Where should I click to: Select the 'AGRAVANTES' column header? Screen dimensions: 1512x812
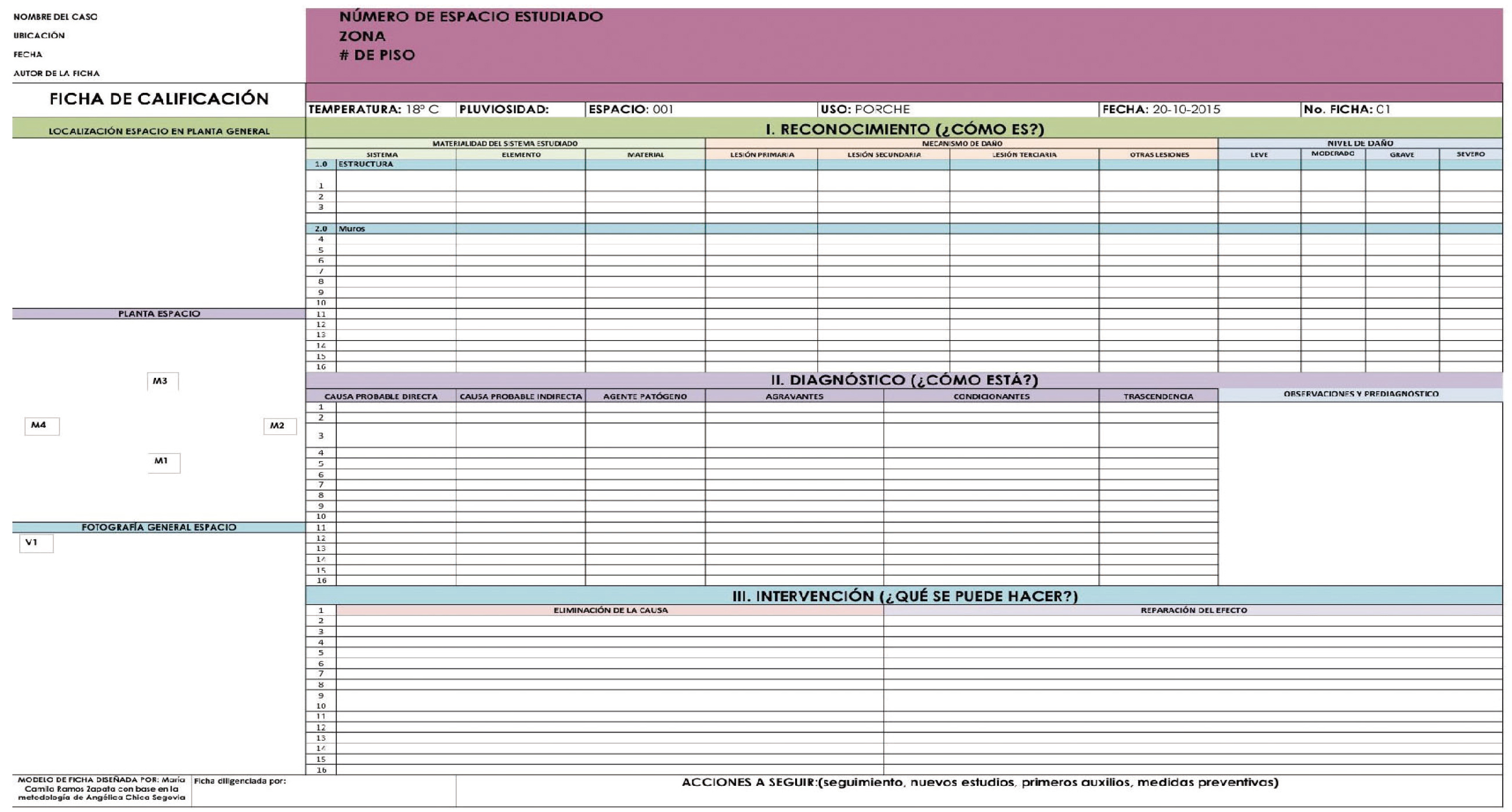[x=794, y=396]
